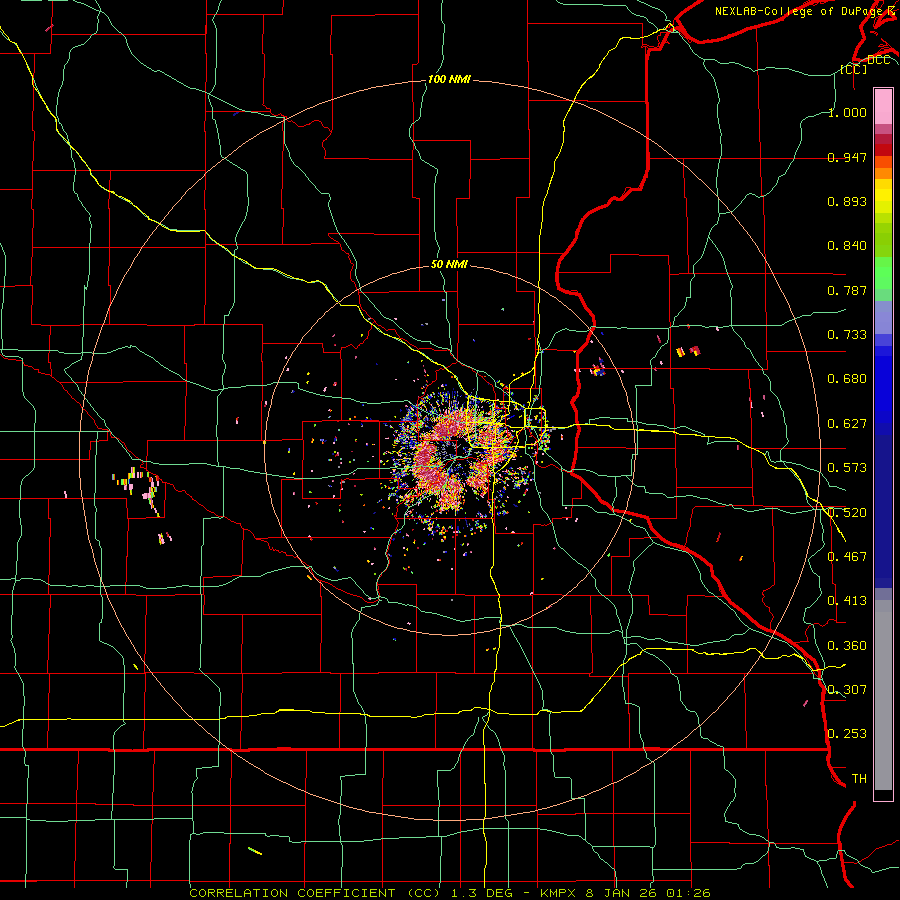The image size is (900, 900).
Task: Select the 0.627 value on color scale
Action: pos(847,424)
